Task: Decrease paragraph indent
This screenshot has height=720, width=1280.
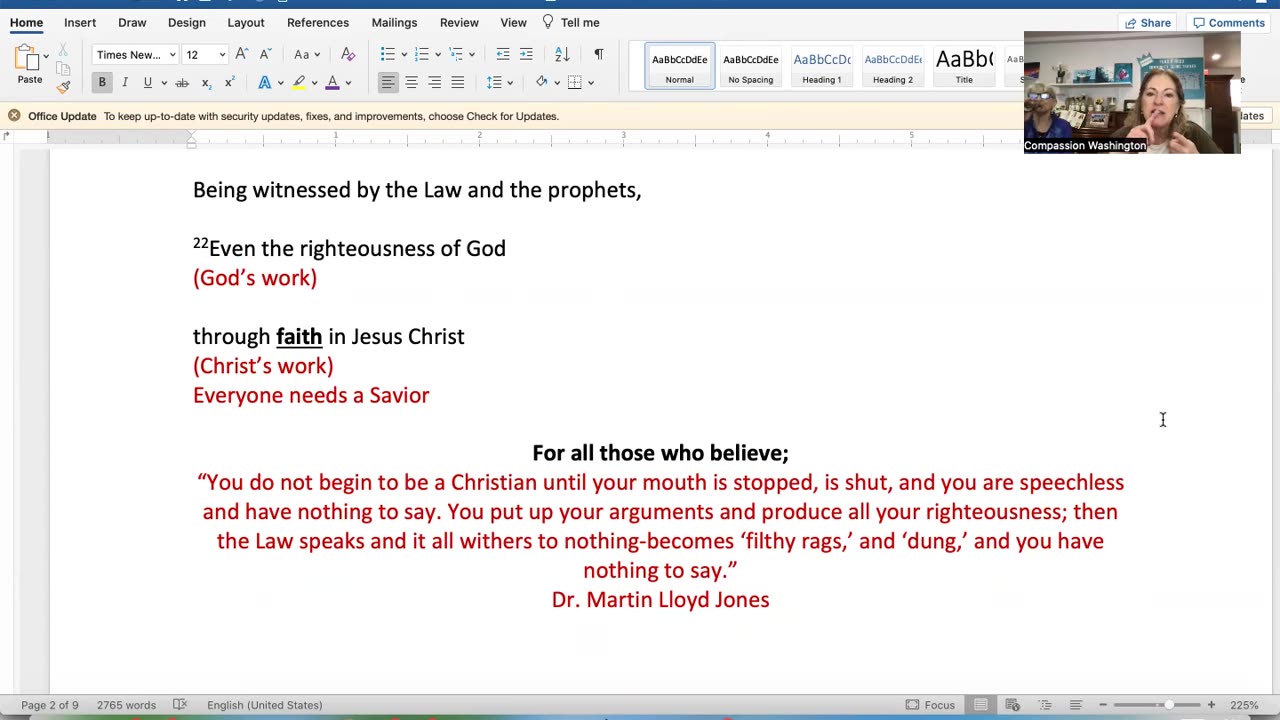Action: 503,54
